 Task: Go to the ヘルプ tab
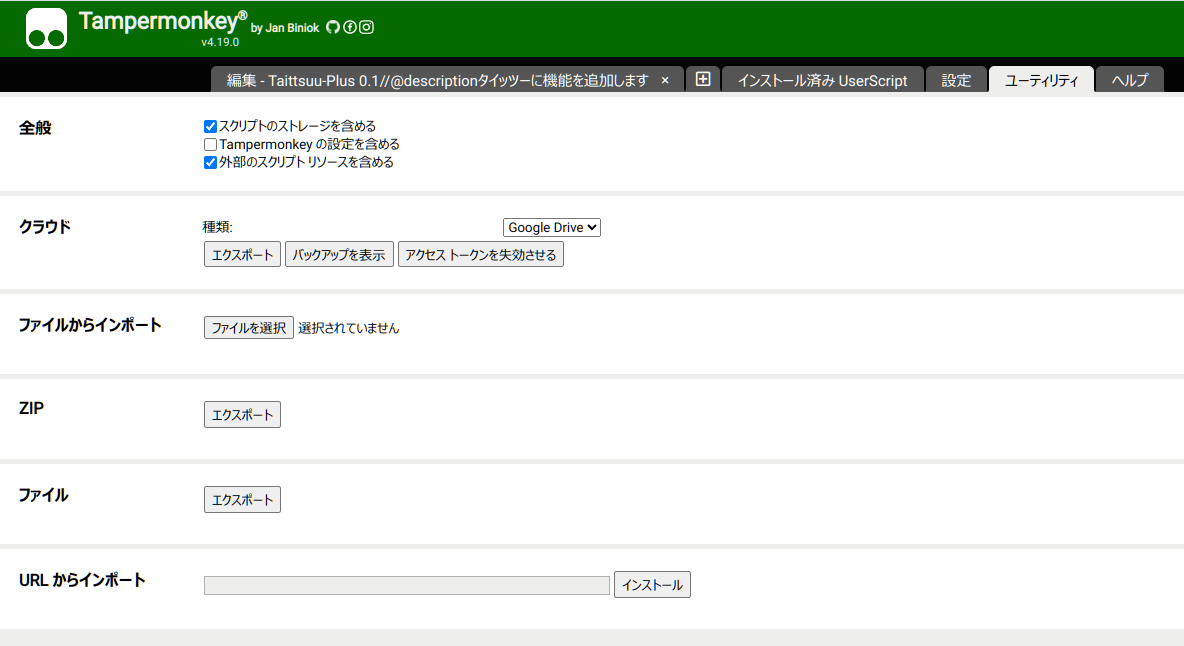click(1129, 81)
